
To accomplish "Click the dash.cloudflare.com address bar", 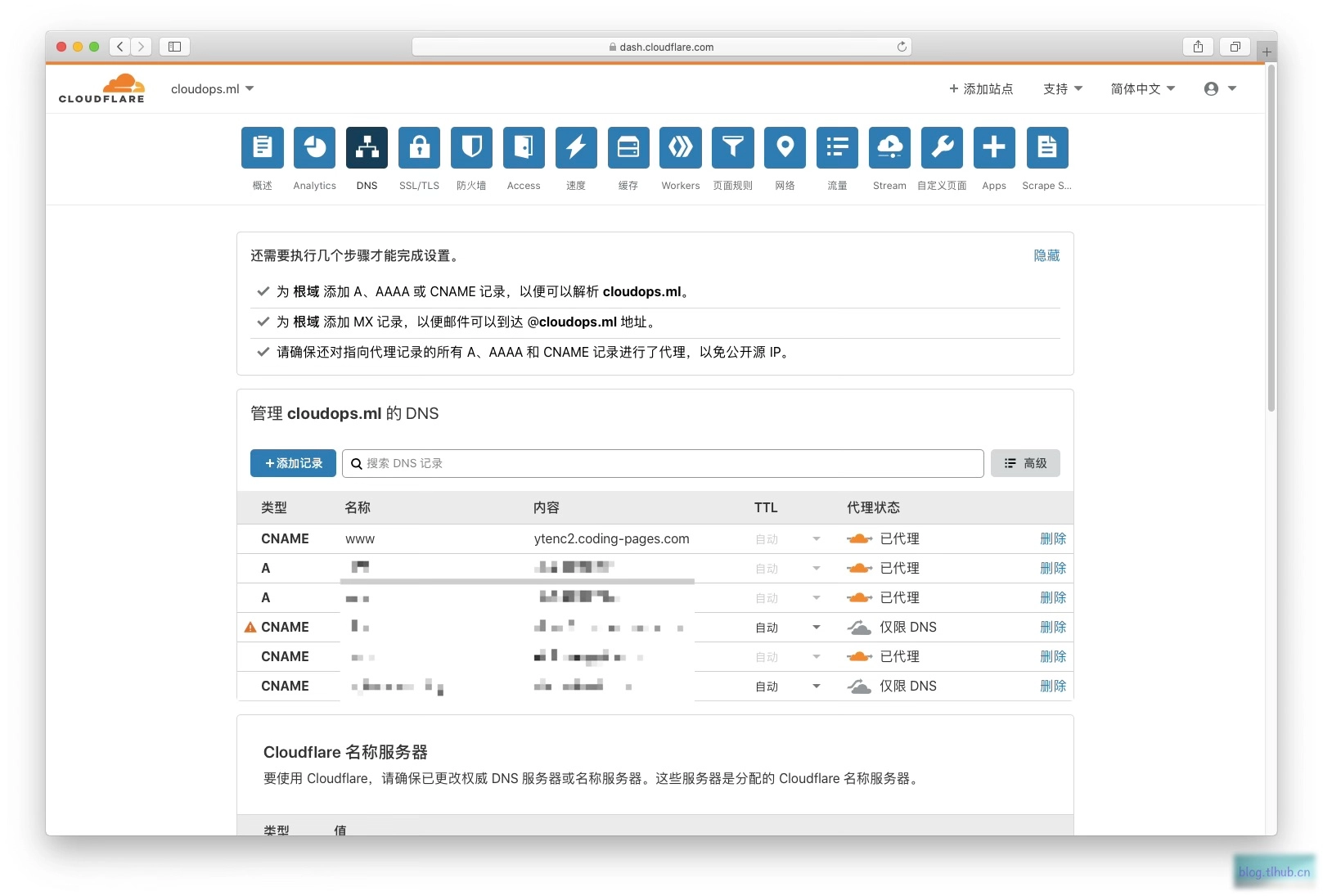I will tap(661, 47).
